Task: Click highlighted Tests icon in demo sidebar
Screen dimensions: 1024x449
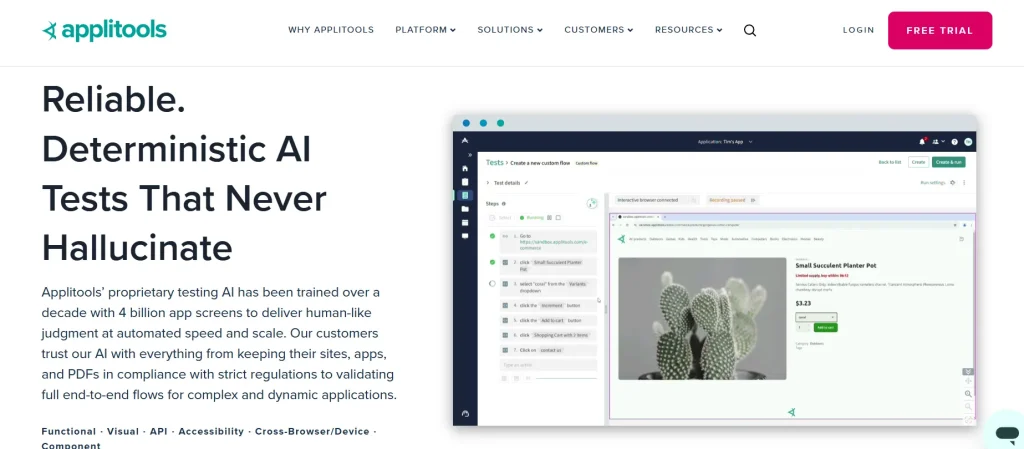Action: 465,195
